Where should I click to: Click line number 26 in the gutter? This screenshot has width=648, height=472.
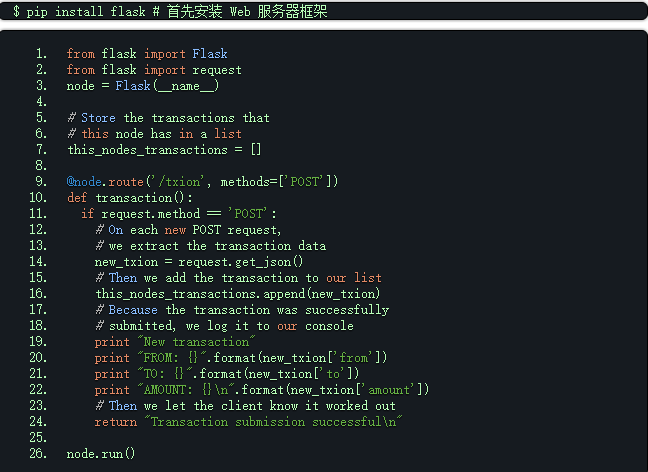(x=38, y=454)
